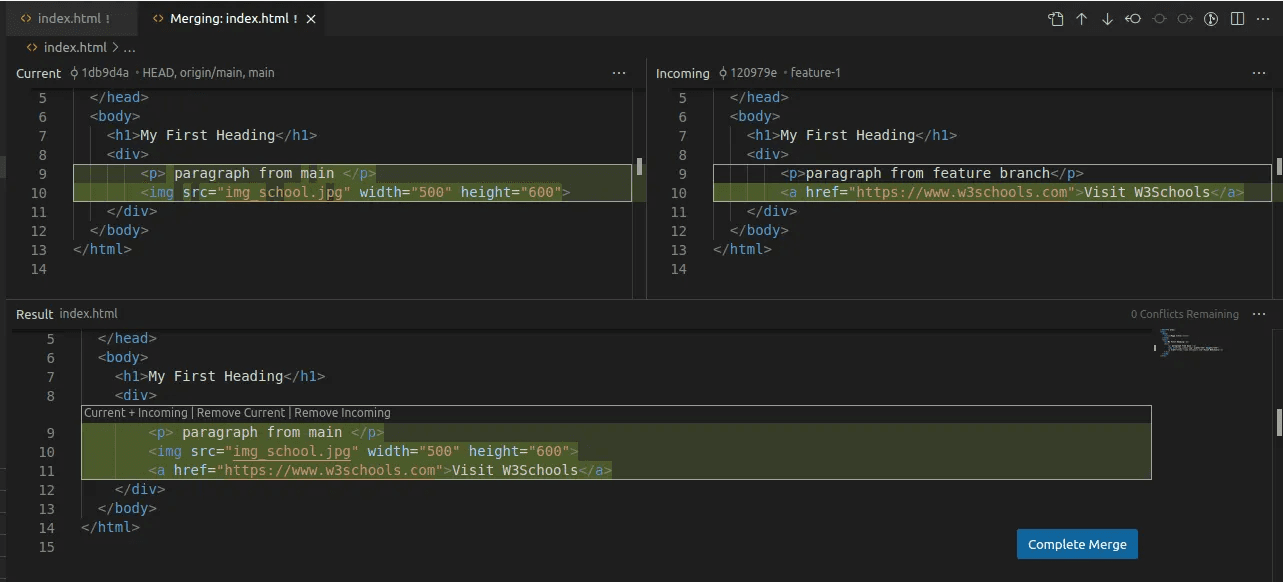Click Remove Incoming in the result editor
The width and height of the screenshot is (1283, 582).
(x=342, y=413)
